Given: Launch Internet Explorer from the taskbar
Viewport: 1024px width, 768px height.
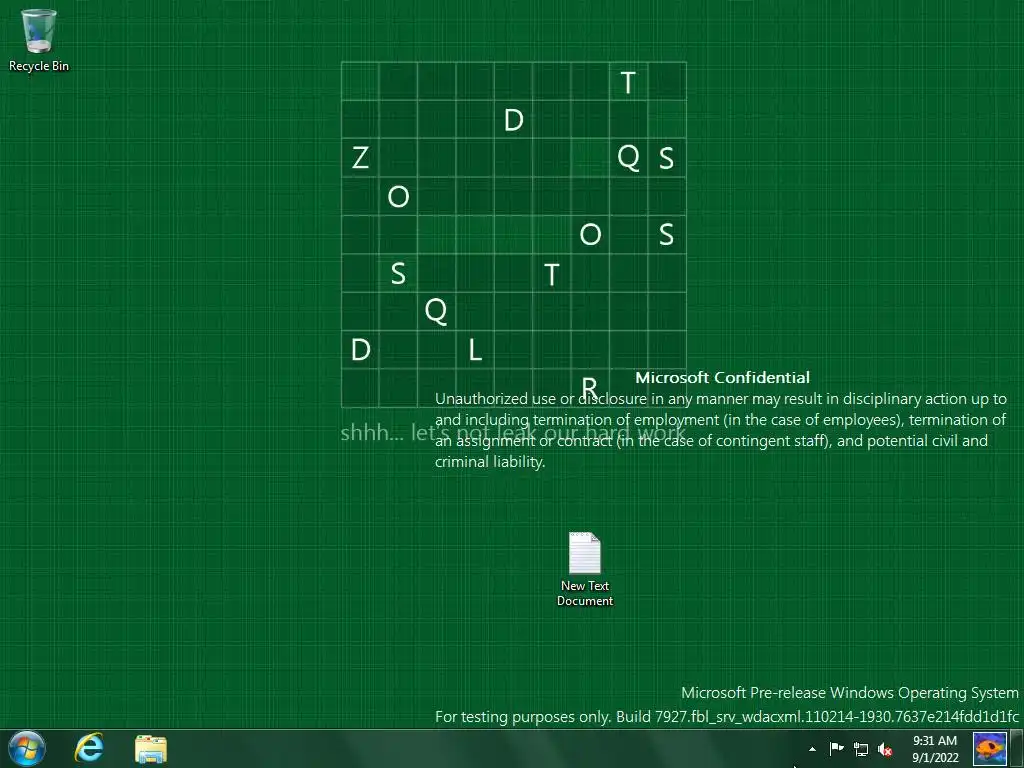Looking at the screenshot, I should click(x=89, y=748).
